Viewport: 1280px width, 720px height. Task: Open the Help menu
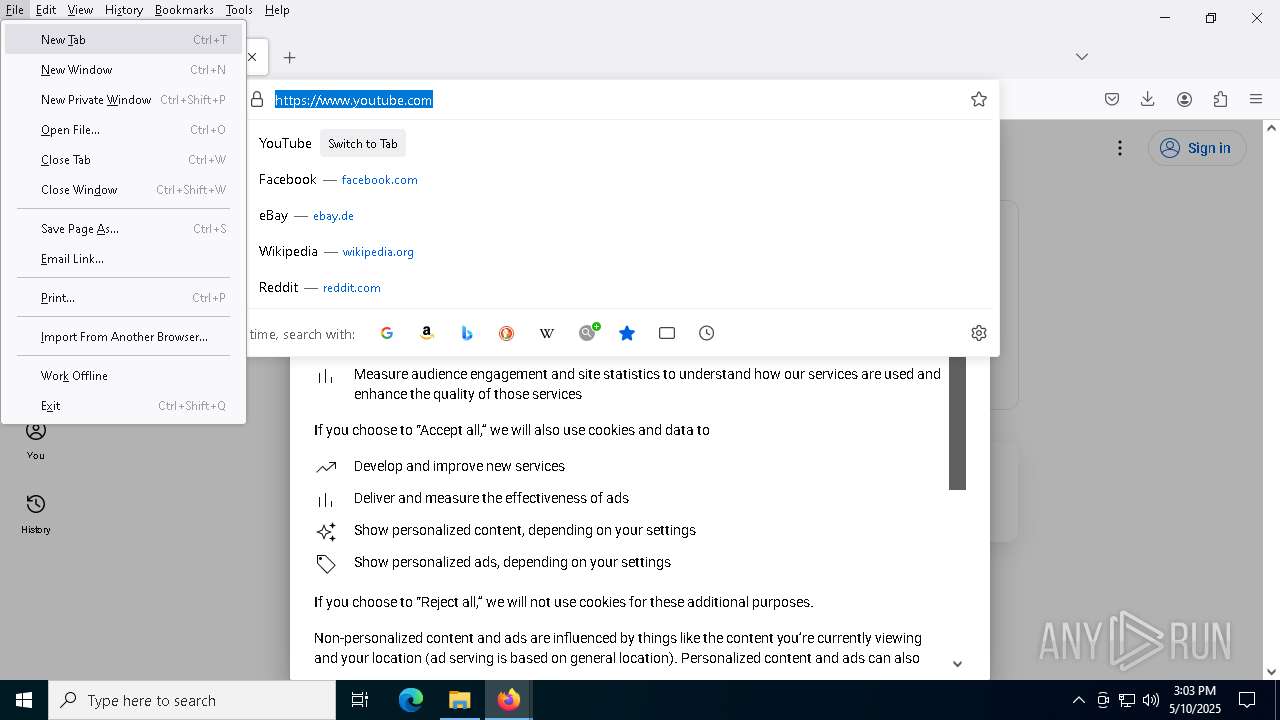tap(277, 10)
